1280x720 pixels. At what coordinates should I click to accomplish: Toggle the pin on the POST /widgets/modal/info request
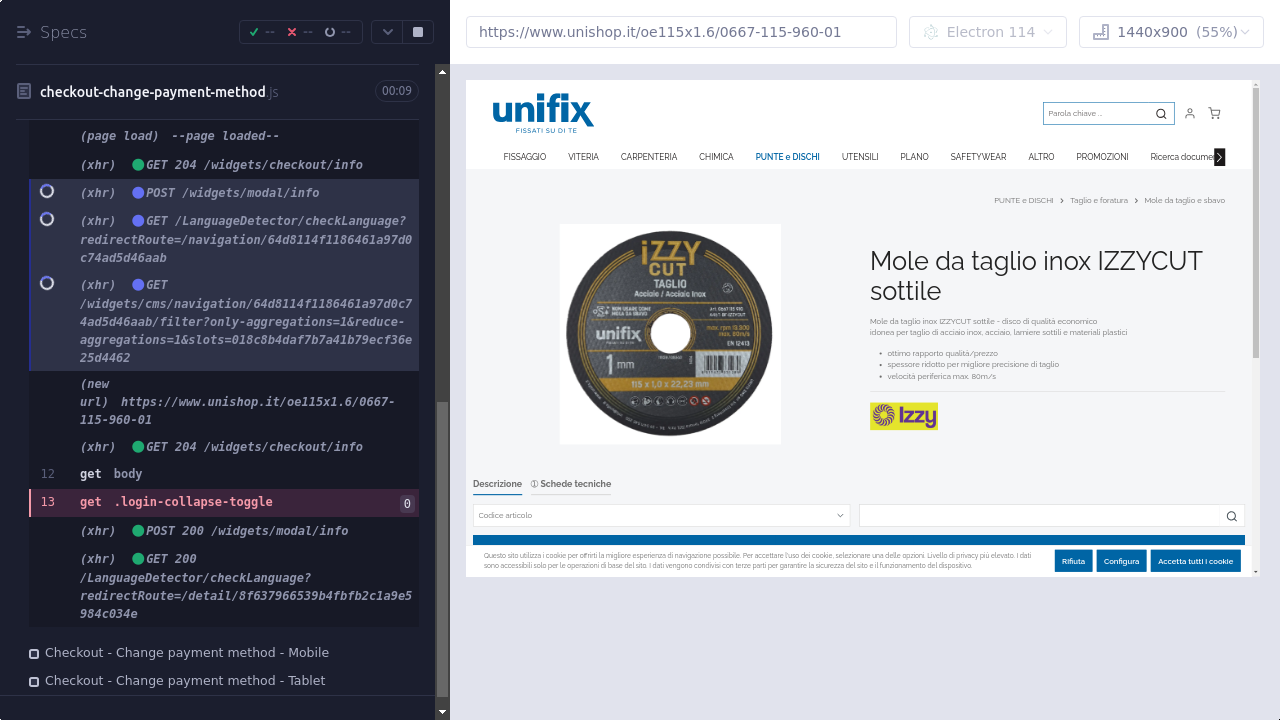tap(47, 191)
